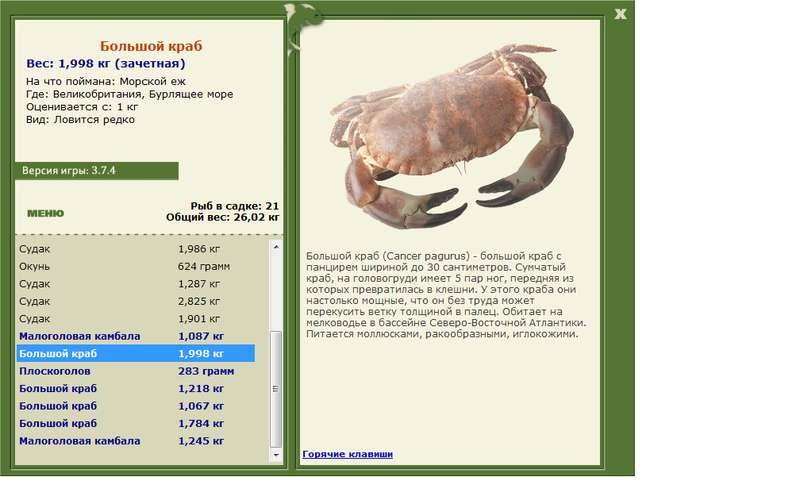Click the scroll down arrow in fish list
This screenshot has height=500, width=800.
coord(276,455)
